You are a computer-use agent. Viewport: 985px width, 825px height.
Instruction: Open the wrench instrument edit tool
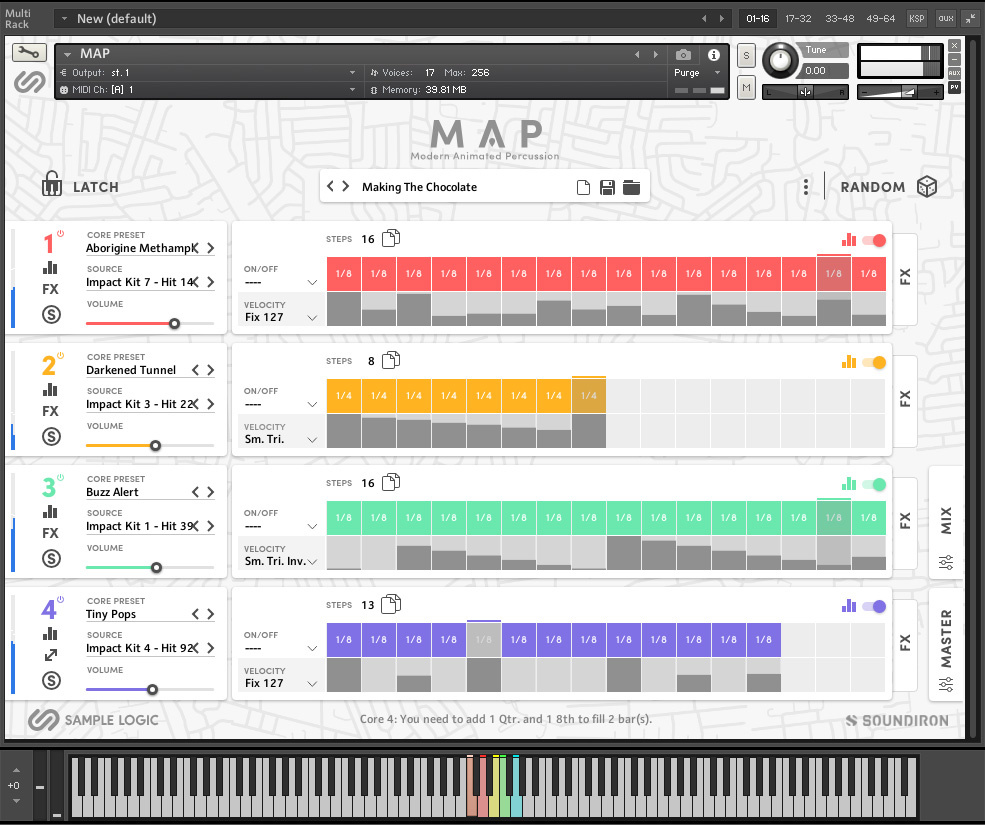pyautogui.click(x=29, y=53)
